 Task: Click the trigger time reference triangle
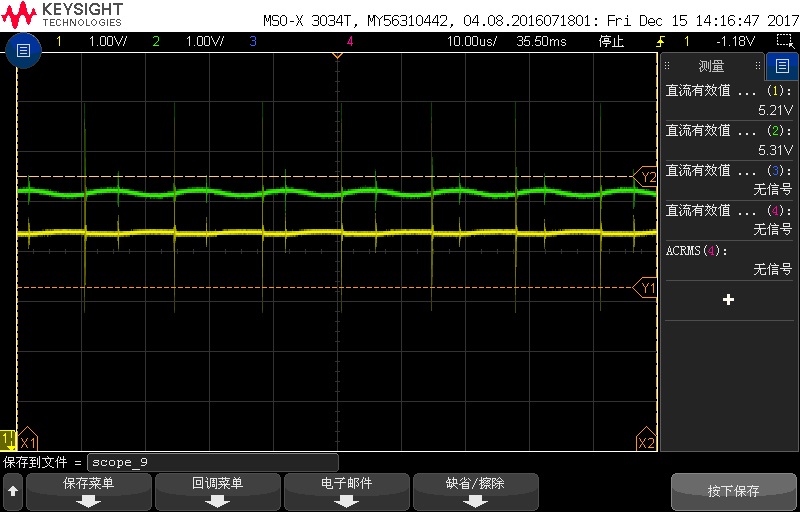pyautogui.click(x=337, y=55)
